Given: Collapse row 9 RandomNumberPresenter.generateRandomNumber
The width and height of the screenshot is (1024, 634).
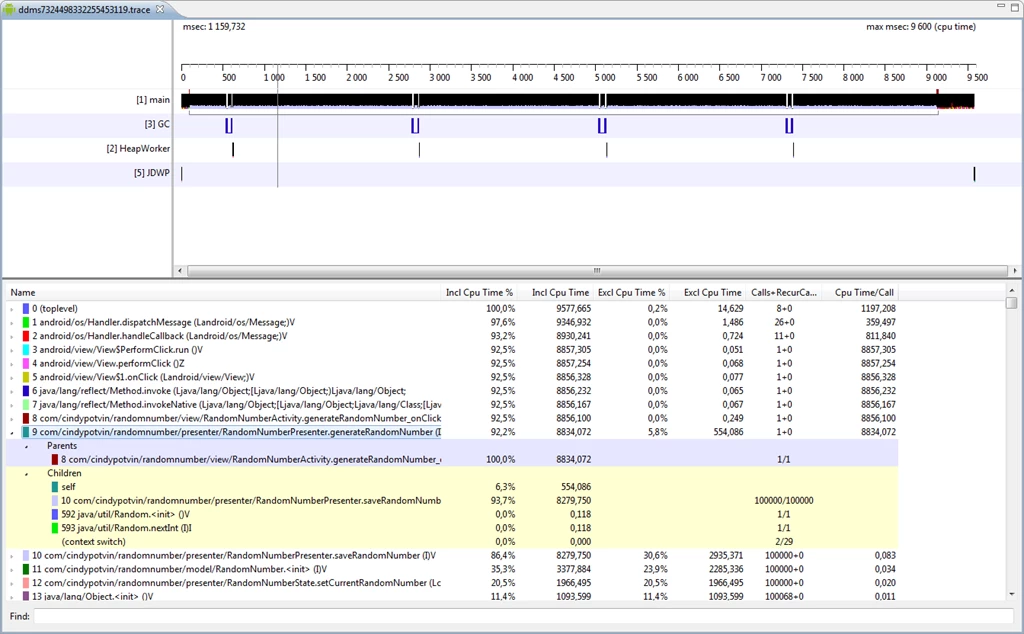Looking at the screenshot, I should (x=12, y=432).
